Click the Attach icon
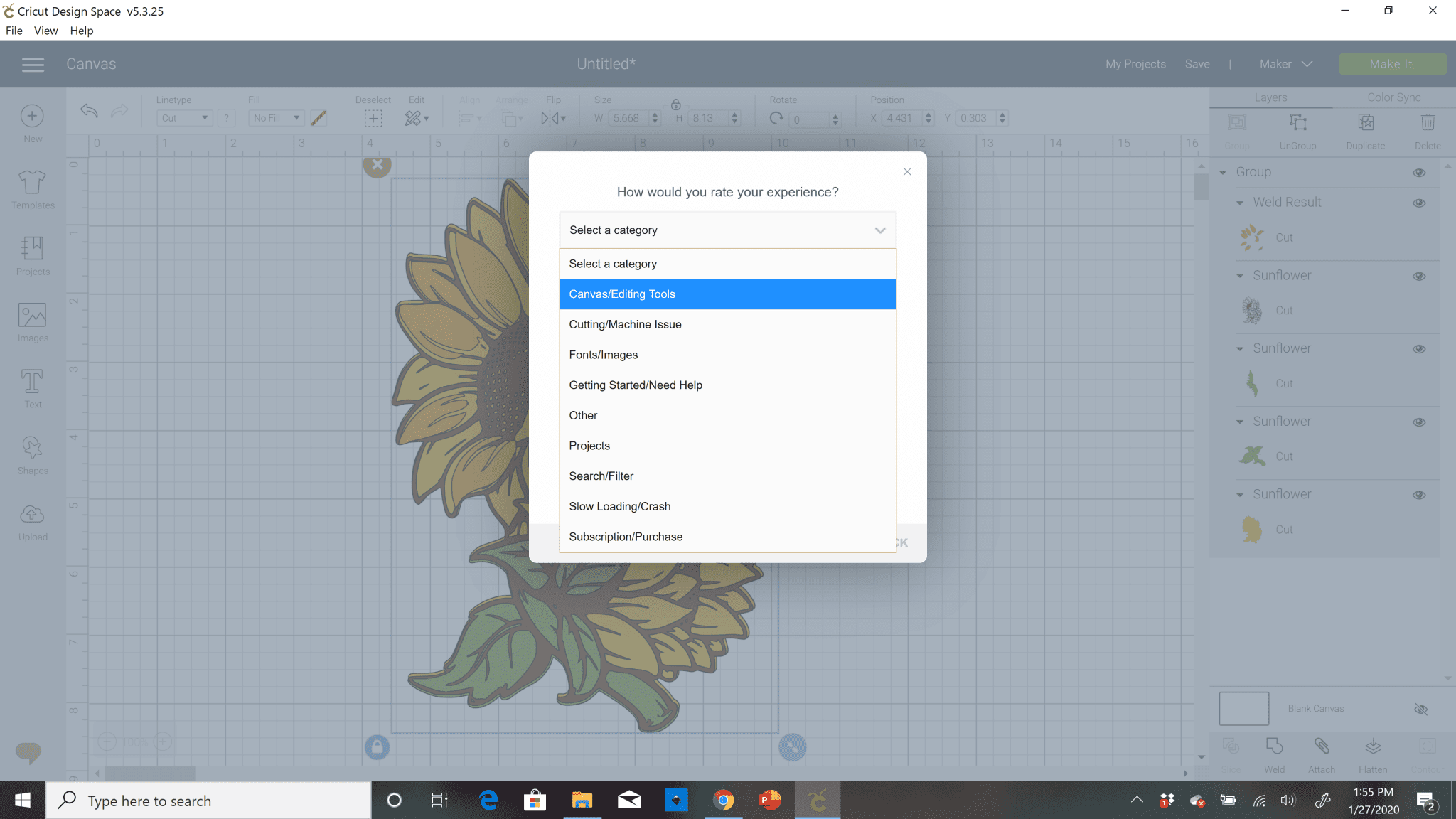The width and height of the screenshot is (1456, 819). pos(1322,752)
